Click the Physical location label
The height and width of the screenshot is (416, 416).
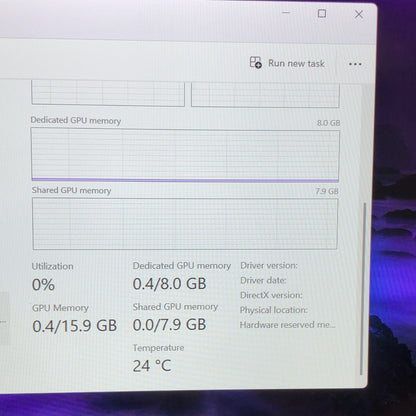[x=274, y=310]
